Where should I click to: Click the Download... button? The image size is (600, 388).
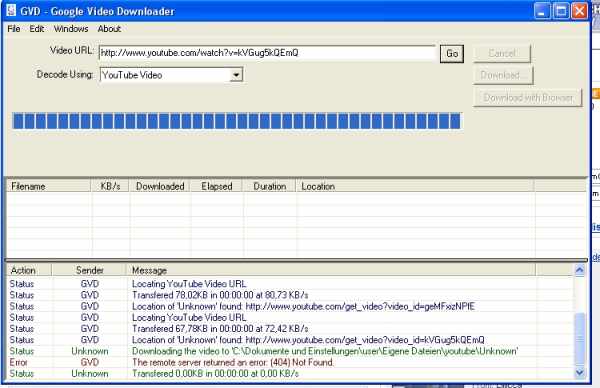coord(503,75)
